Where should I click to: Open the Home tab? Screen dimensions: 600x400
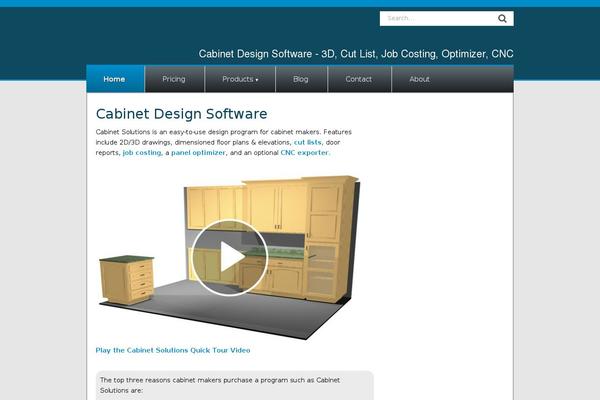(x=116, y=79)
